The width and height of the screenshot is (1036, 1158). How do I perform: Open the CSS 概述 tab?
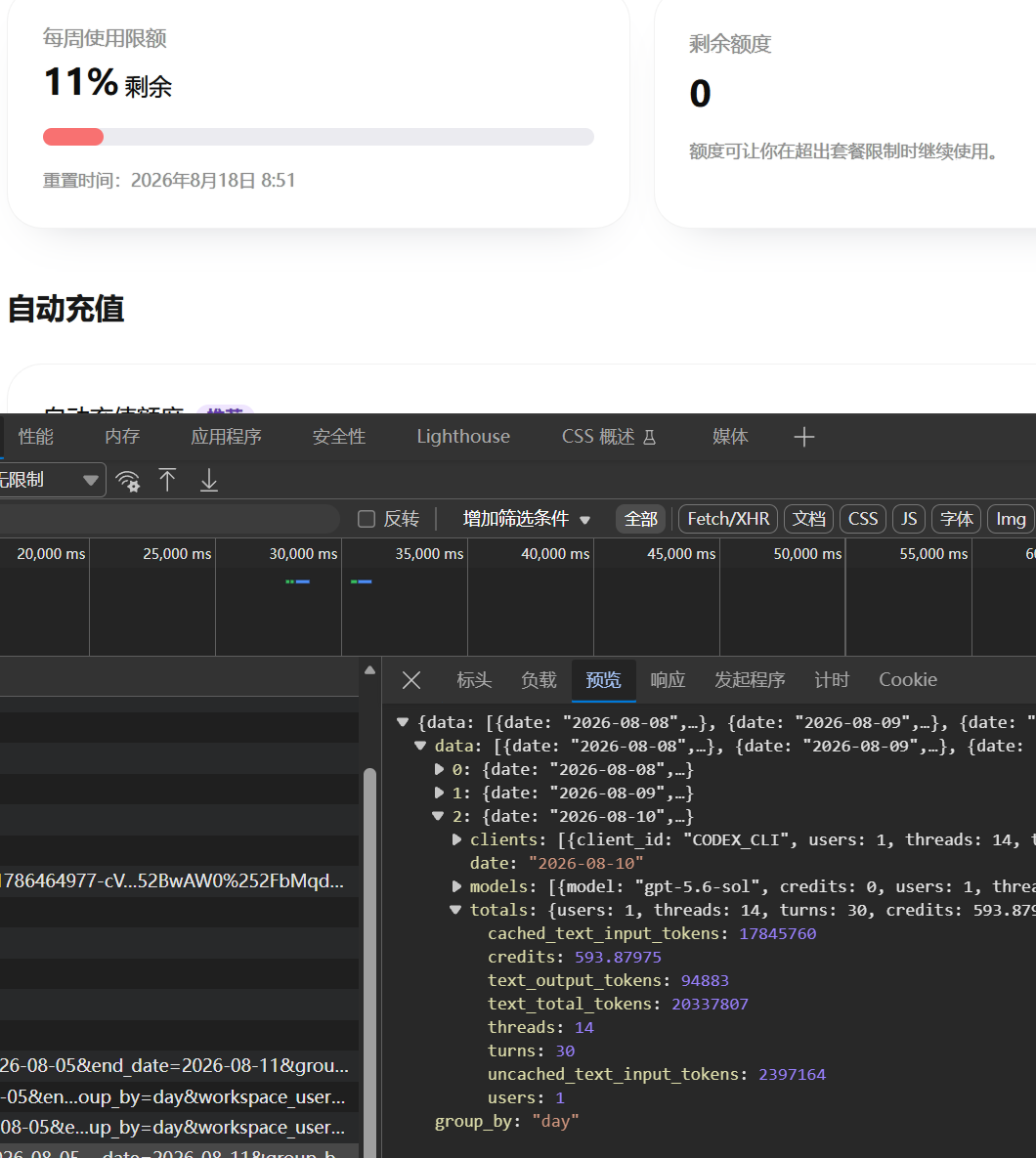pyautogui.click(x=609, y=437)
